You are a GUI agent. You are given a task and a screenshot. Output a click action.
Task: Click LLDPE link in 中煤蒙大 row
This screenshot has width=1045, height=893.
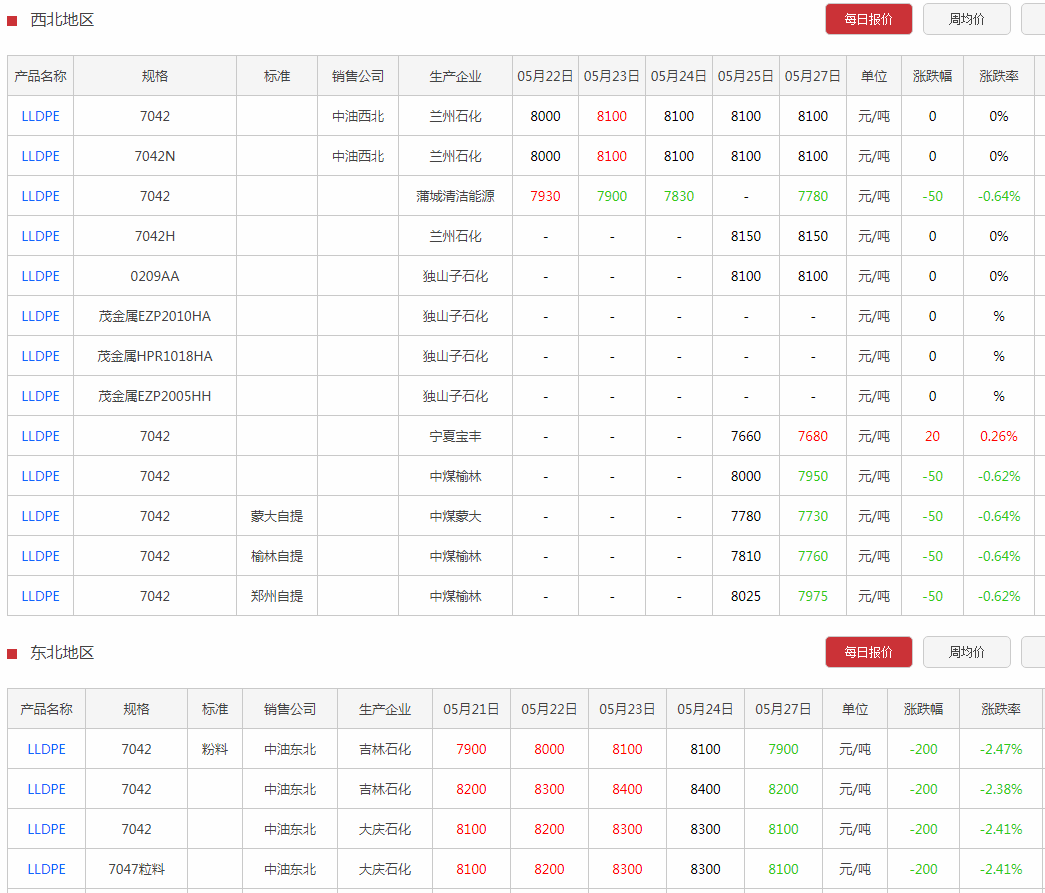point(41,516)
